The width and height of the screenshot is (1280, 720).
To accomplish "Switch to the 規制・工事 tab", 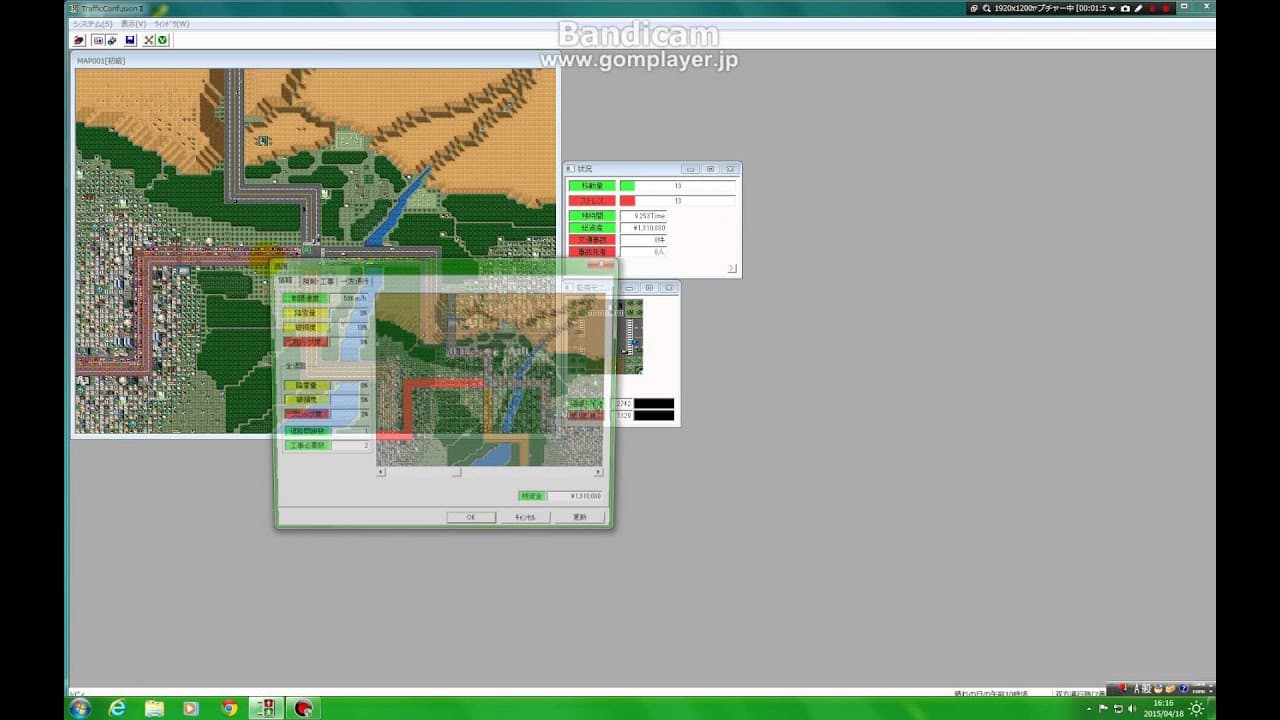I will 318,282.
